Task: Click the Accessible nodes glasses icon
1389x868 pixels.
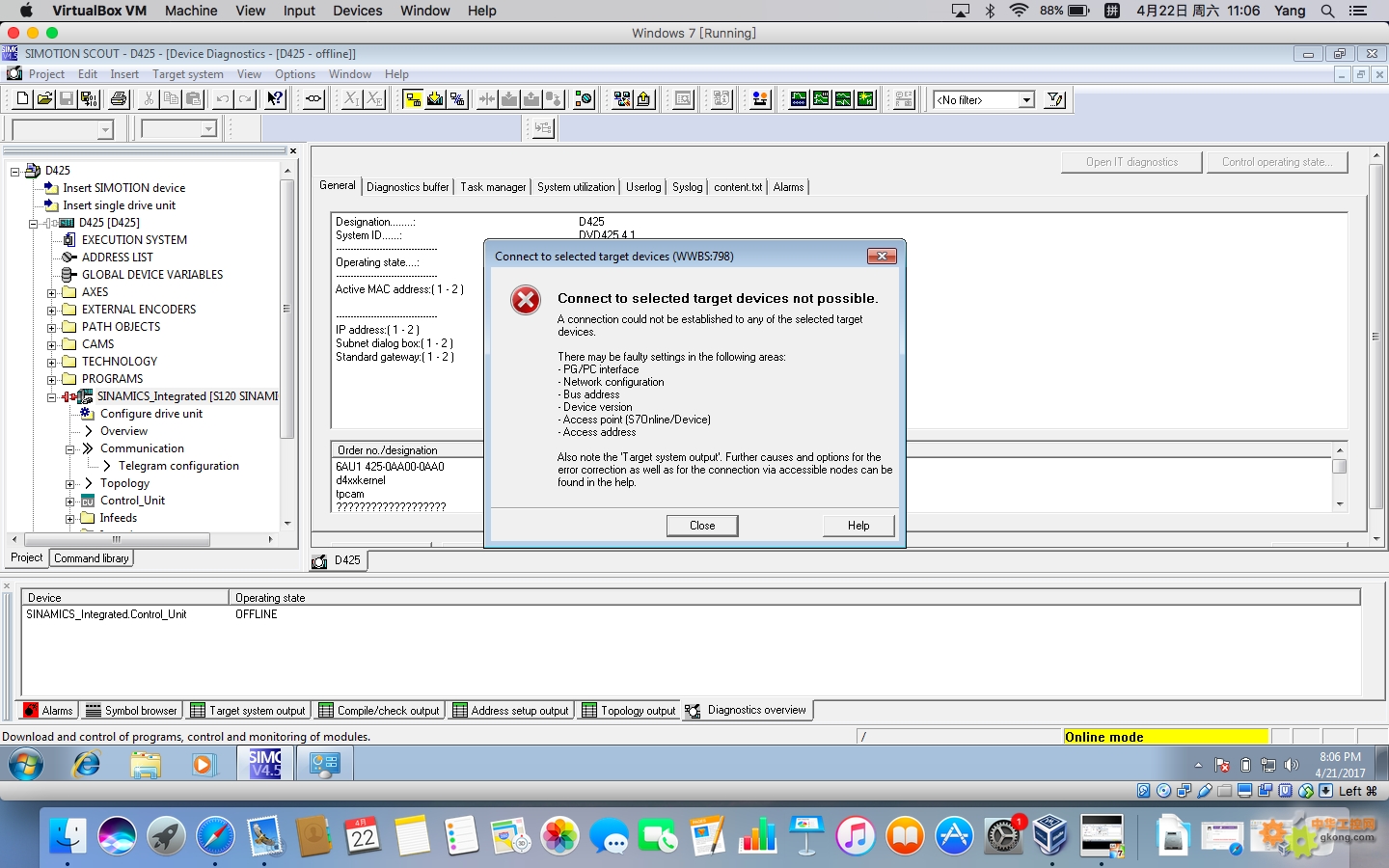Action: click(313, 98)
